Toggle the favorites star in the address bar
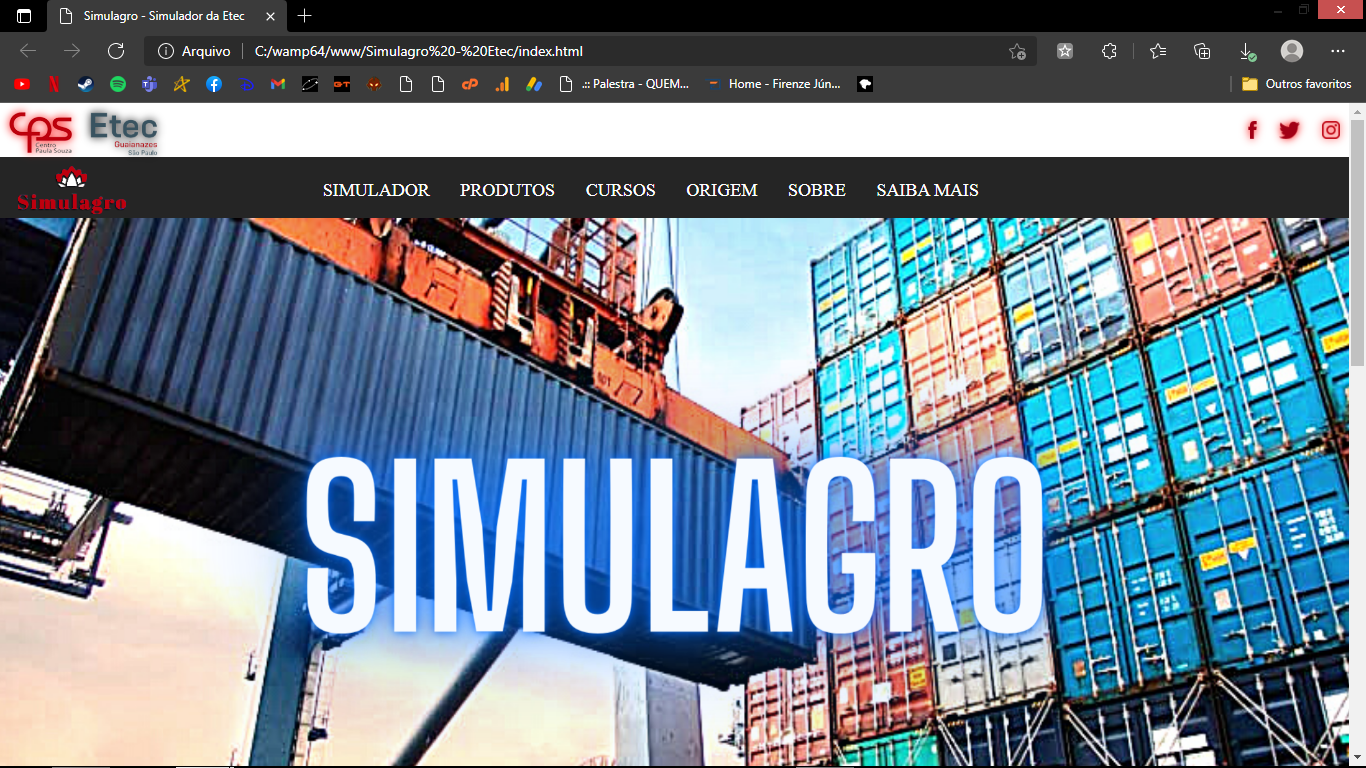The image size is (1366, 768). click(x=1018, y=50)
